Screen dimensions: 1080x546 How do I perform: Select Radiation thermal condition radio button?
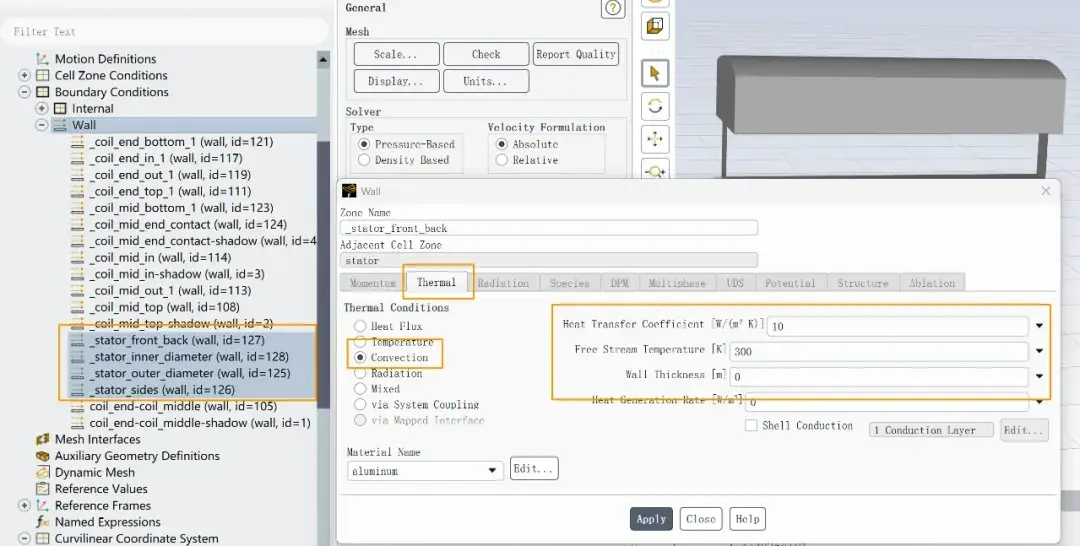click(360, 373)
